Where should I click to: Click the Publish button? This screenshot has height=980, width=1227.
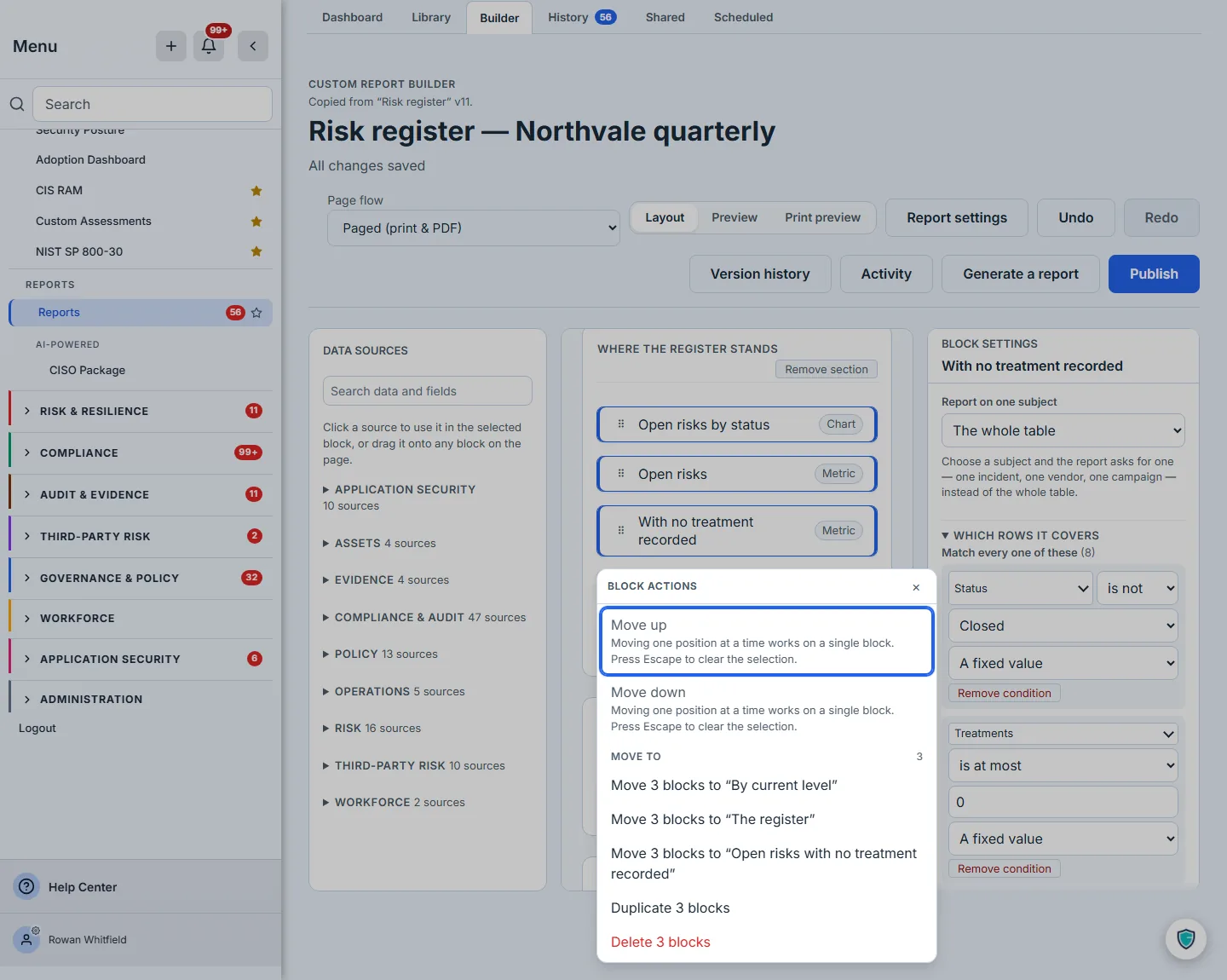(x=1154, y=274)
